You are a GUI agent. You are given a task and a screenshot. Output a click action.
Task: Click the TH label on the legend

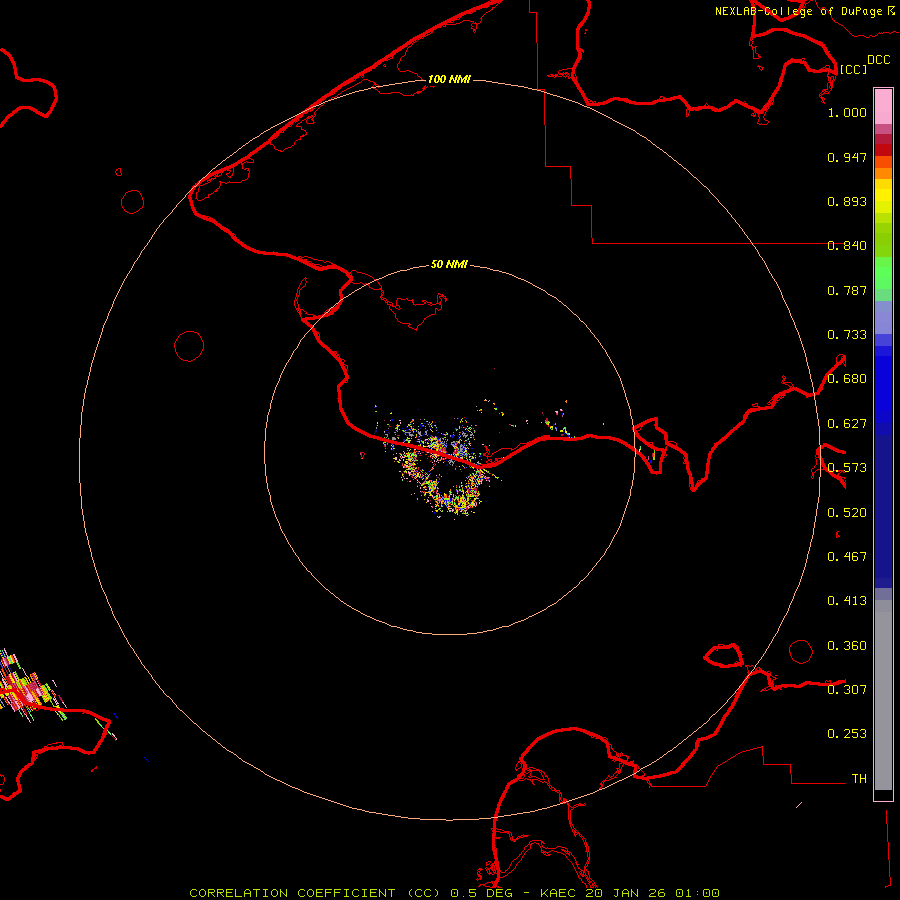coord(858,778)
